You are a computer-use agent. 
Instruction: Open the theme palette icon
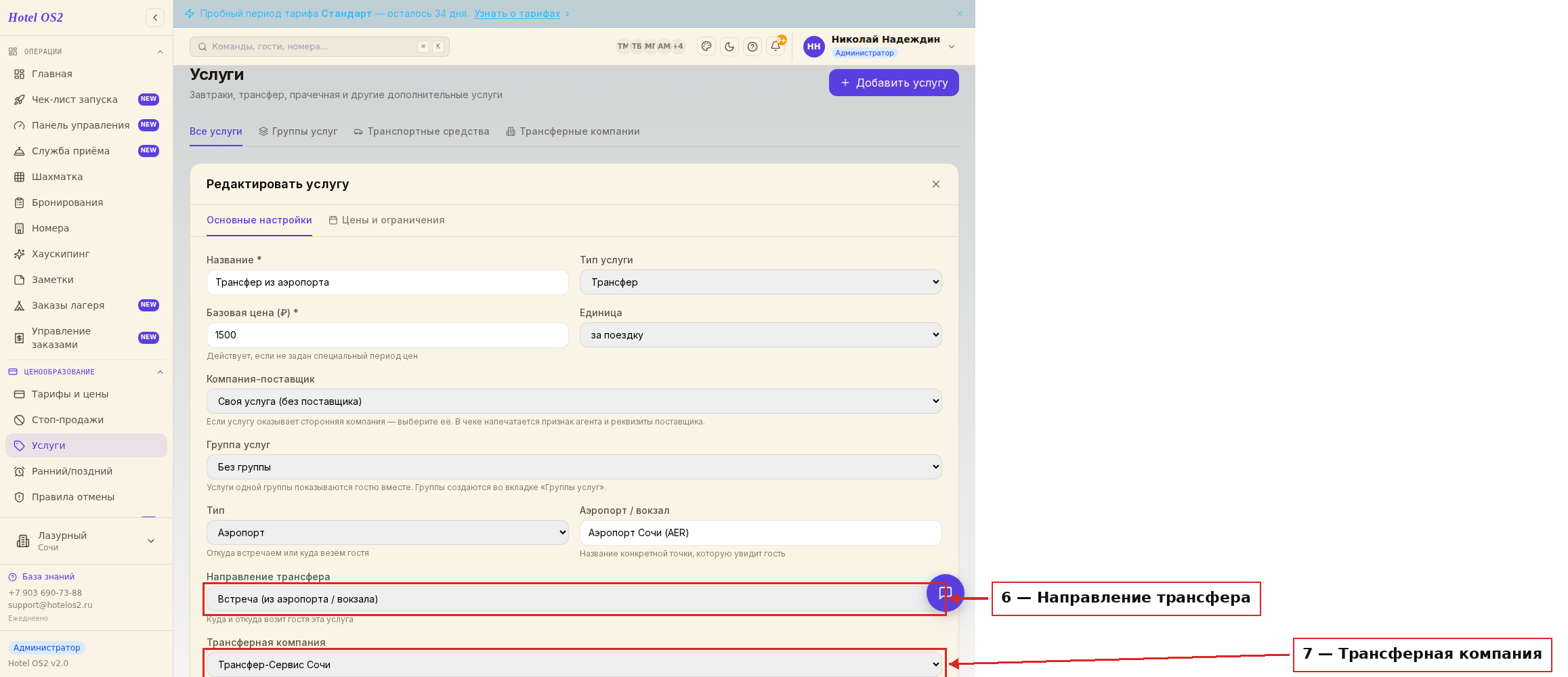click(706, 47)
